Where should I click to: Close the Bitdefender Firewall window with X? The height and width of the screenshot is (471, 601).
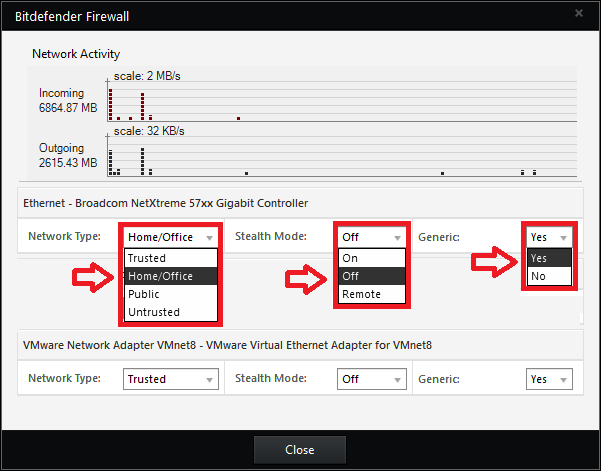(x=579, y=13)
